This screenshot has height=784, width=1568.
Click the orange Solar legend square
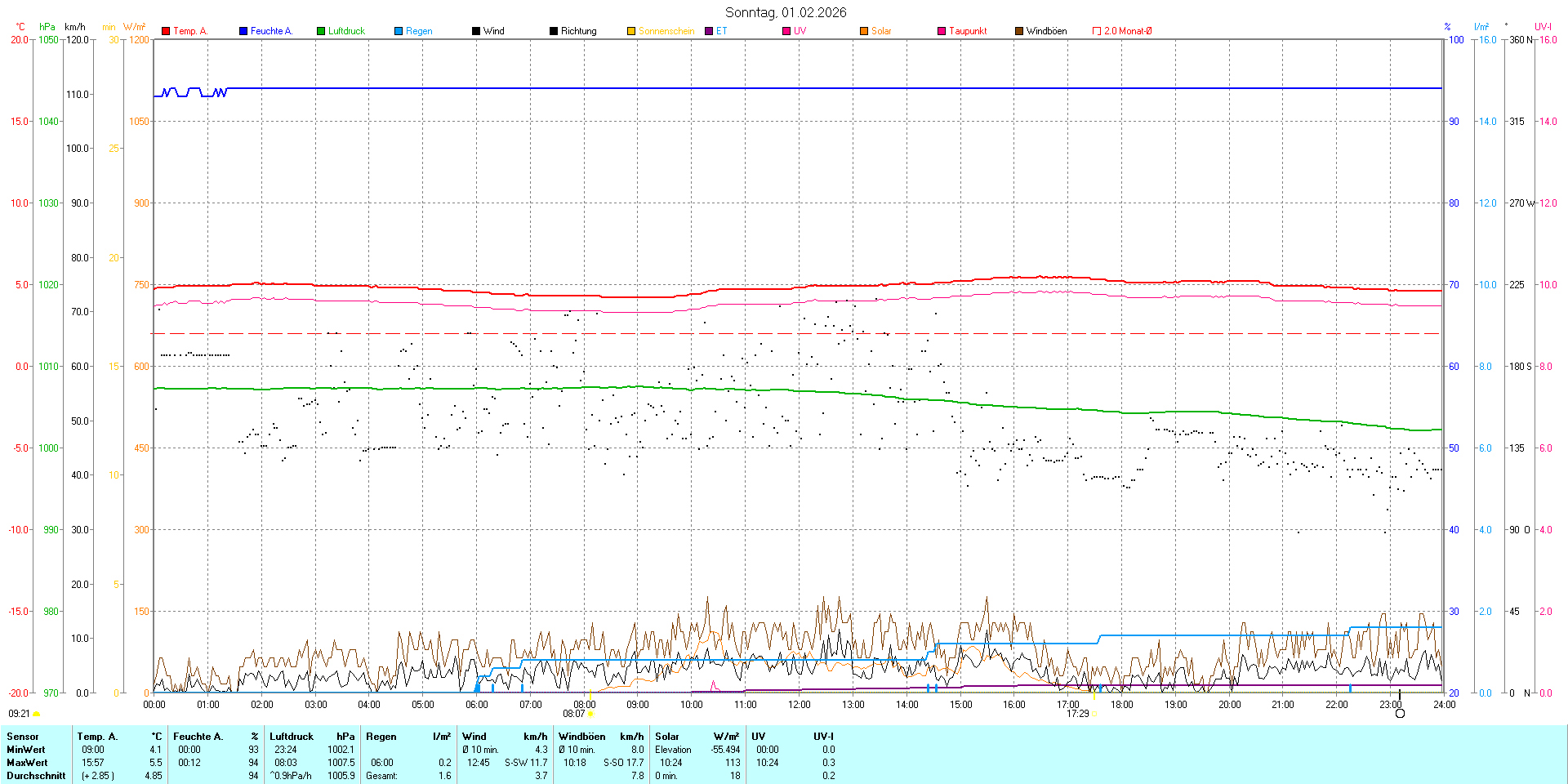point(864,31)
